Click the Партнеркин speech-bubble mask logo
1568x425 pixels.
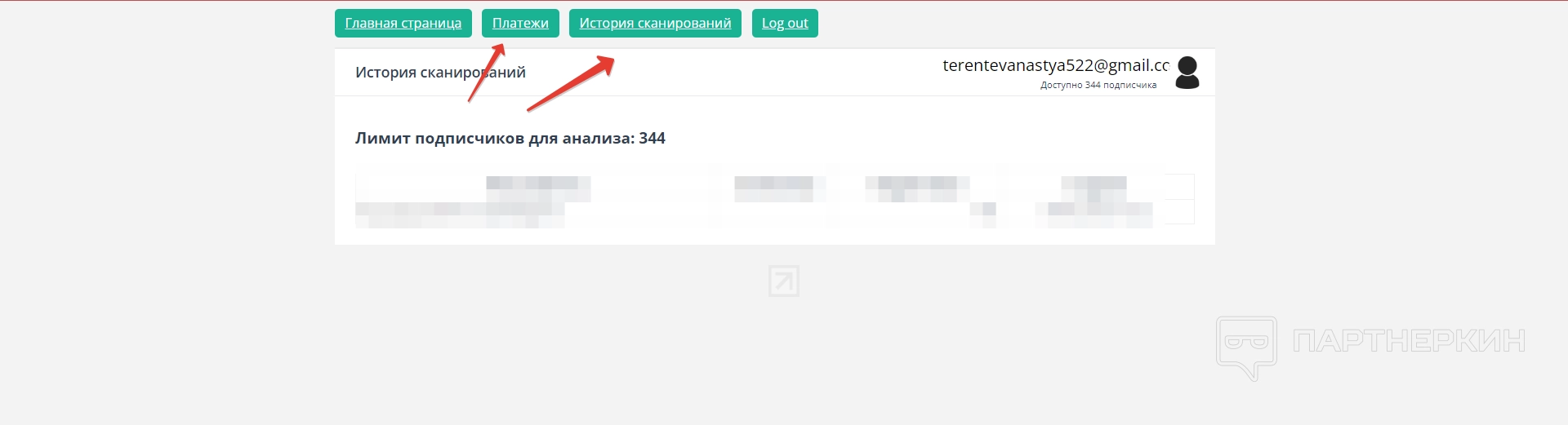[1246, 348]
